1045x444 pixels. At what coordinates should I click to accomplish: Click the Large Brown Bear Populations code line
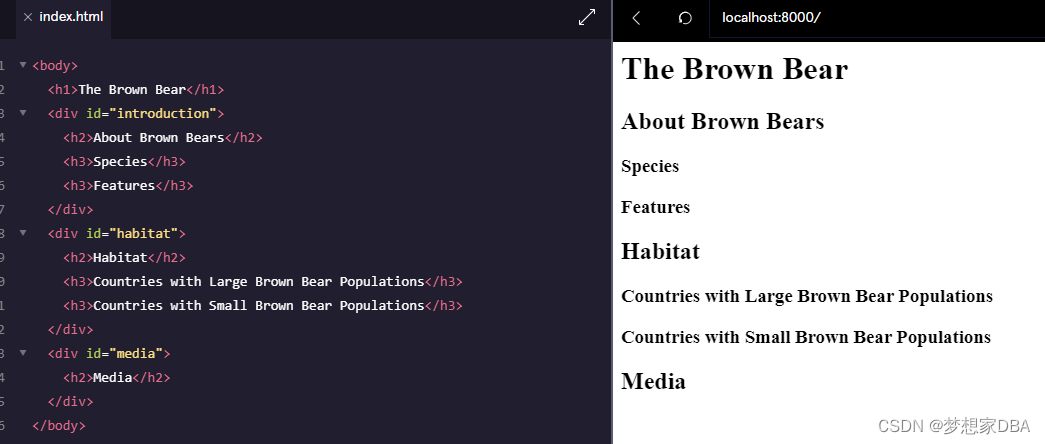click(263, 281)
